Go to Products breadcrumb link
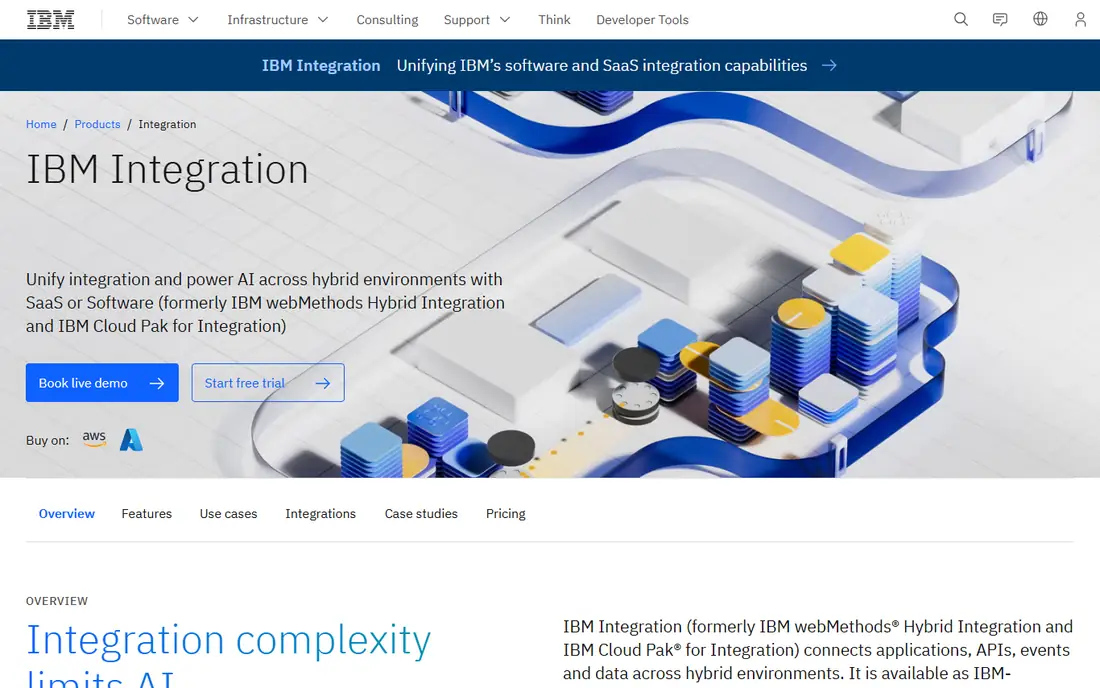Image resolution: width=1100 pixels, height=688 pixels. [x=98, y=124]
